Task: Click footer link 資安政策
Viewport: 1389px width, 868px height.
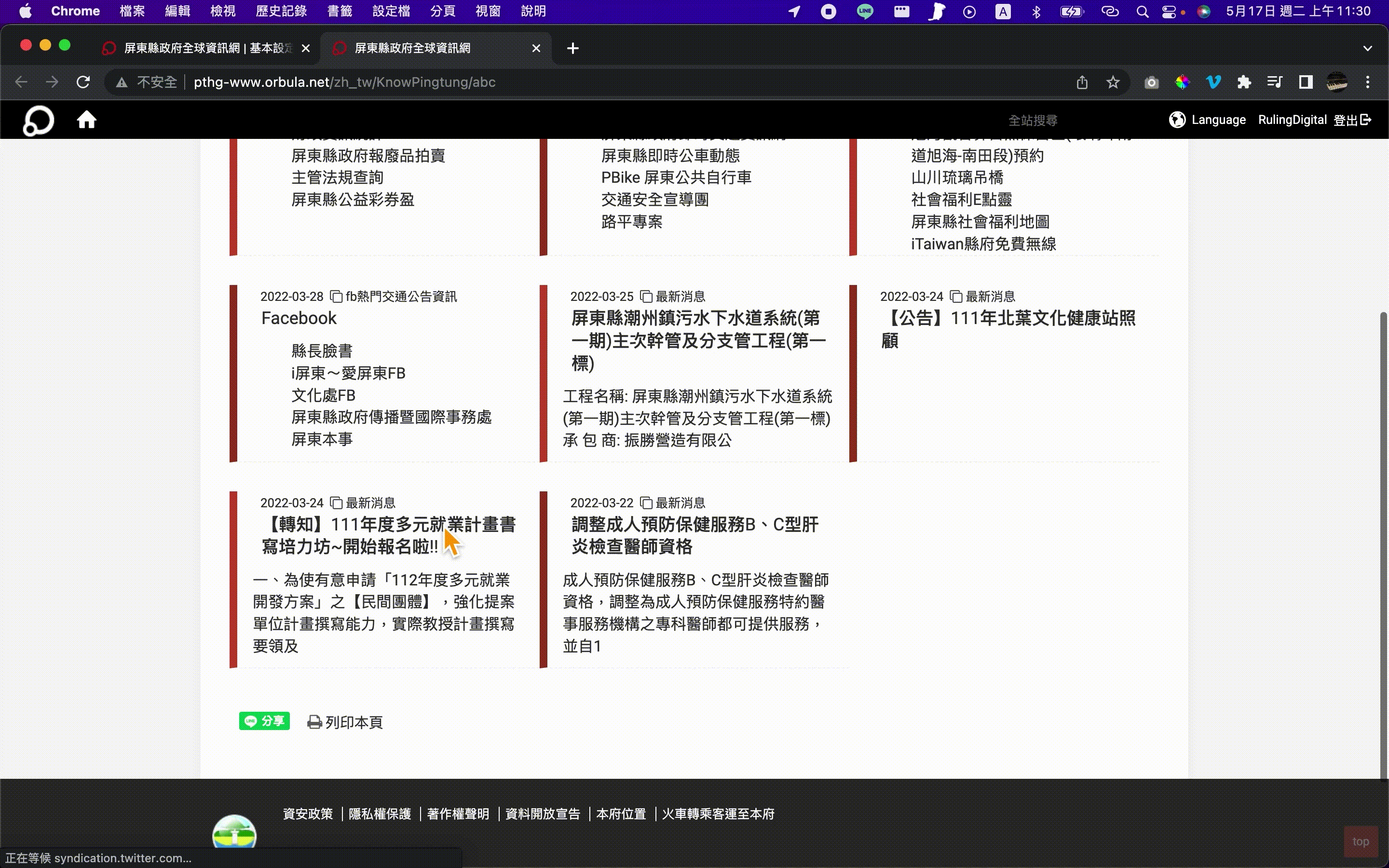Action: coord(308,814)
